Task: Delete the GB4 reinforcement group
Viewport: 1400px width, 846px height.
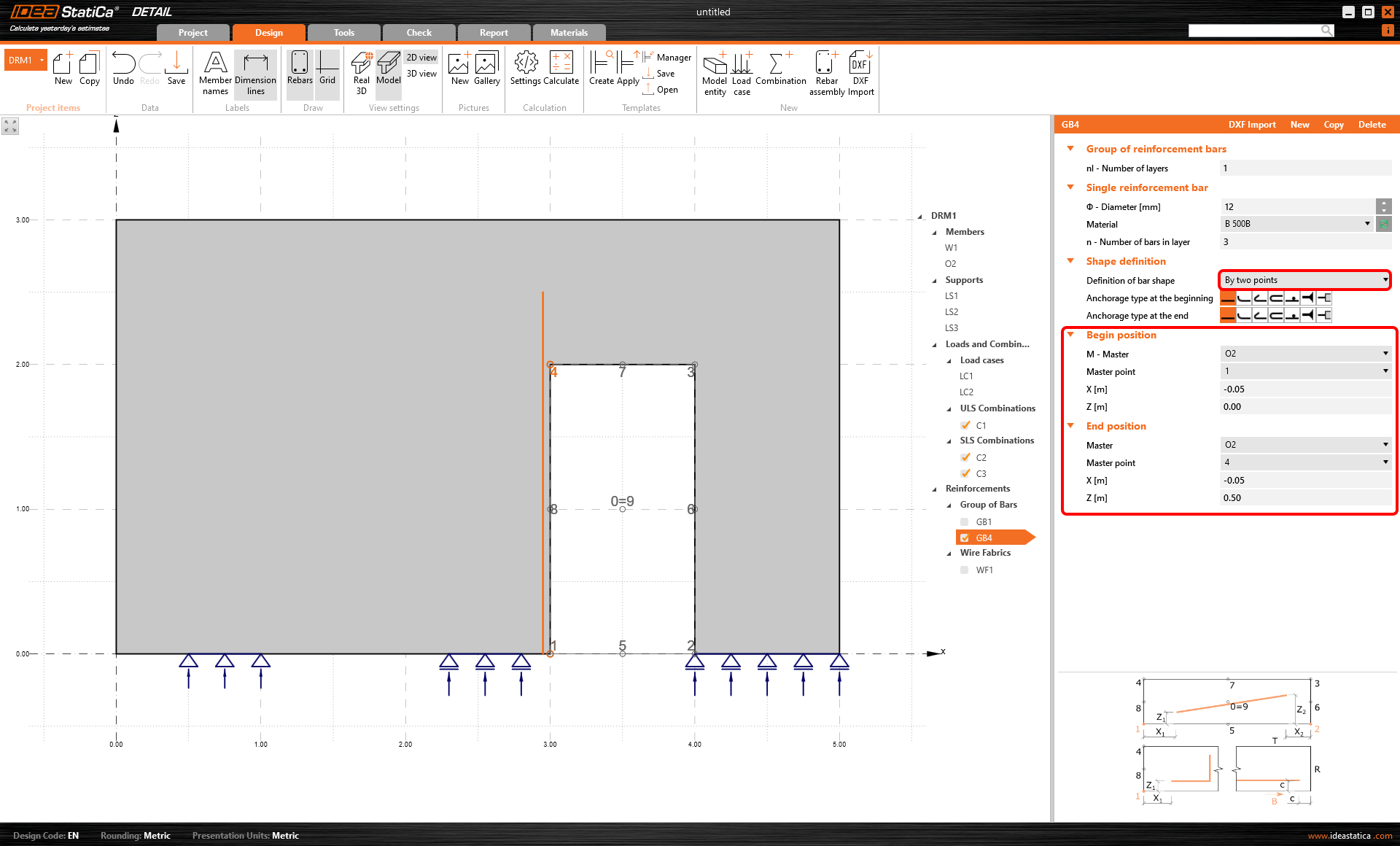Action: coord(1372,124)
